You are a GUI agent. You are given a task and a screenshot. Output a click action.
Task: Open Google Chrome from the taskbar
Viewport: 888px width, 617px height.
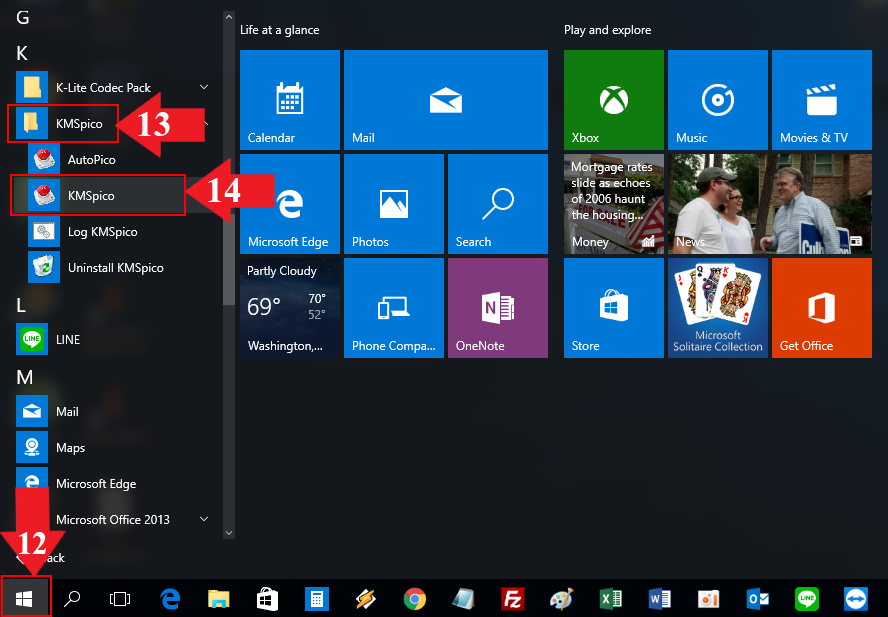pos(415,598)
